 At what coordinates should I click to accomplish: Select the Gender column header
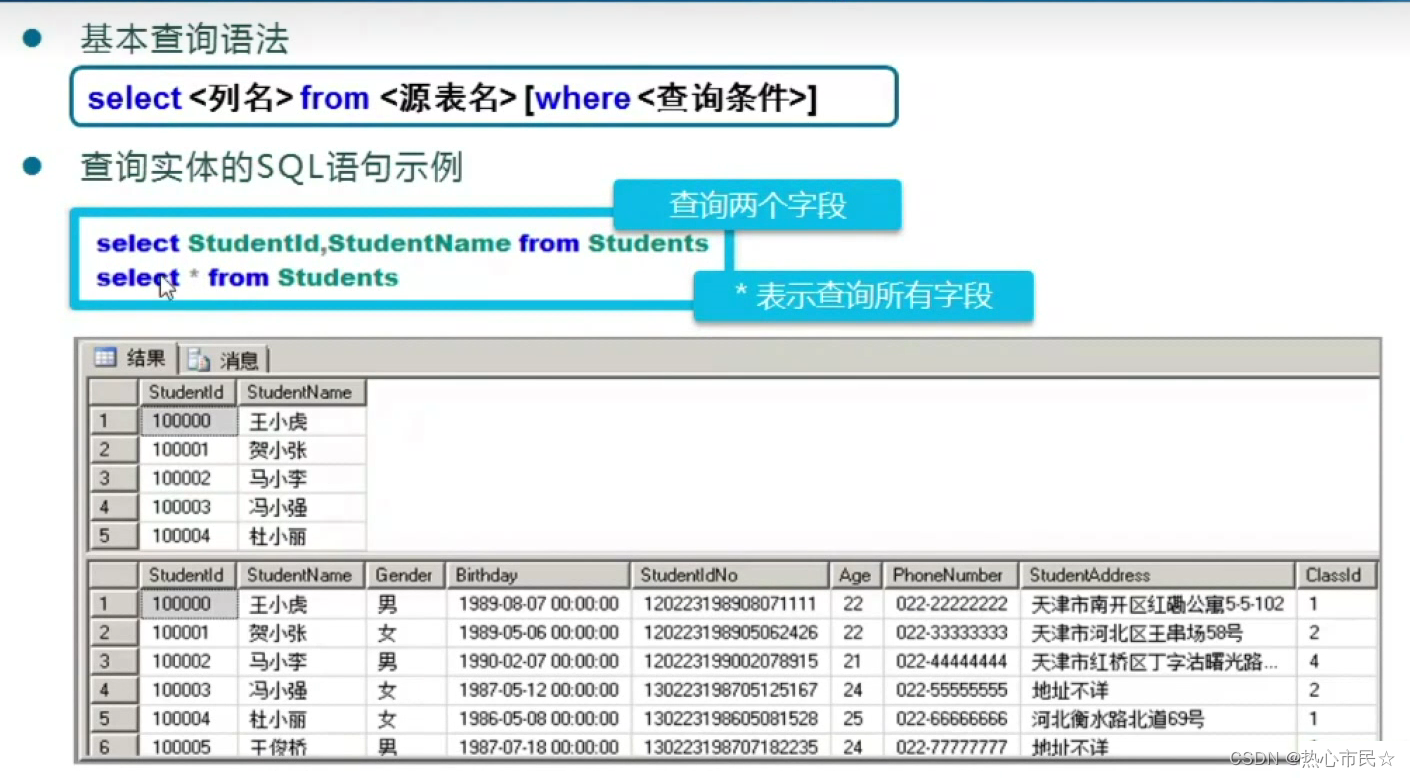coord(404,575)
